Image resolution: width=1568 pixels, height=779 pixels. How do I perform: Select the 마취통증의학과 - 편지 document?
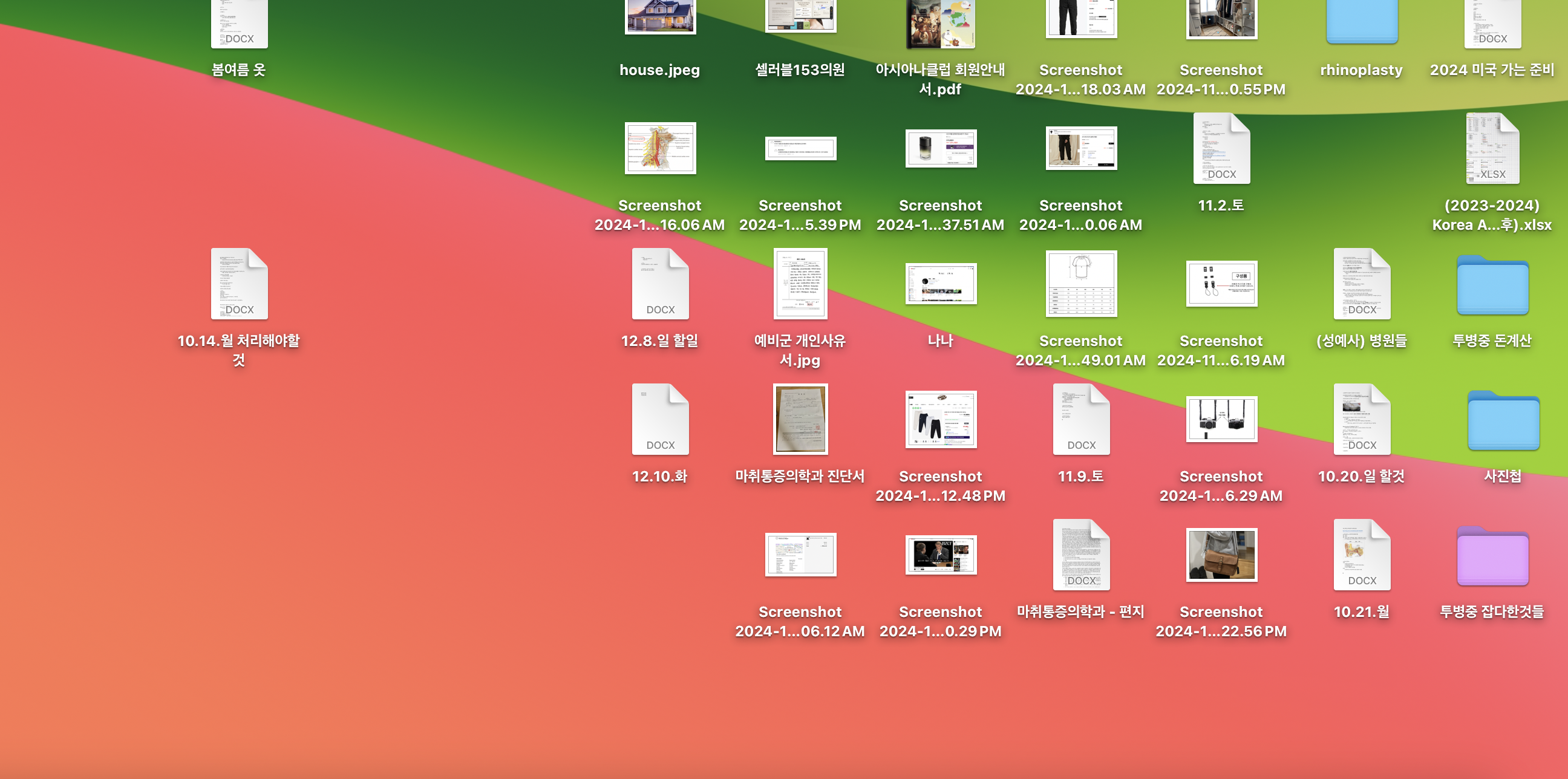click(x=1081, y=555)
